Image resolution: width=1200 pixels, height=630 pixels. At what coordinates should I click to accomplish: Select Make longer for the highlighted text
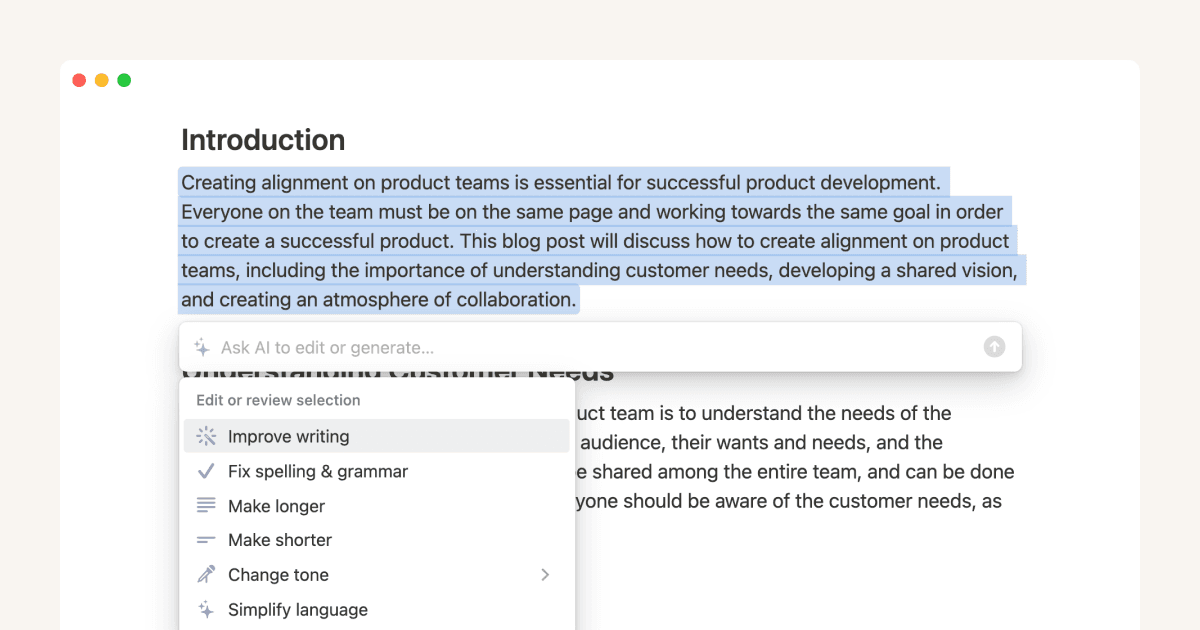click(276, 506)
